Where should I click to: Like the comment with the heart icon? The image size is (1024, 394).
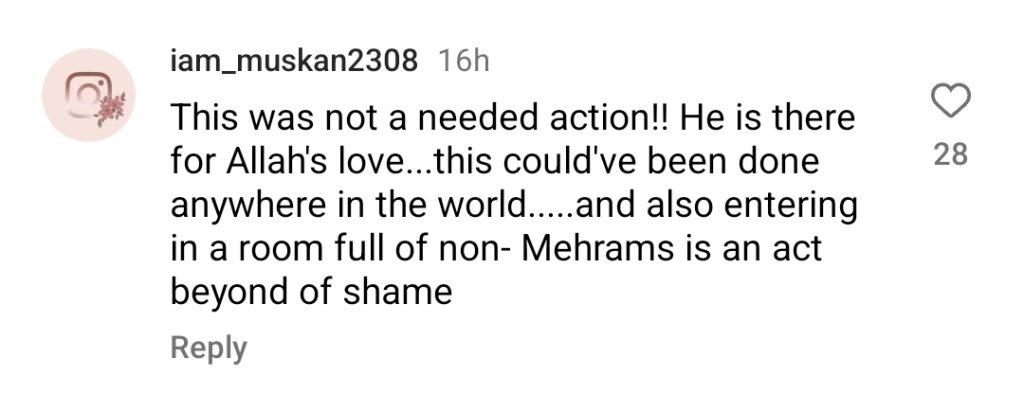coord(950,102)
